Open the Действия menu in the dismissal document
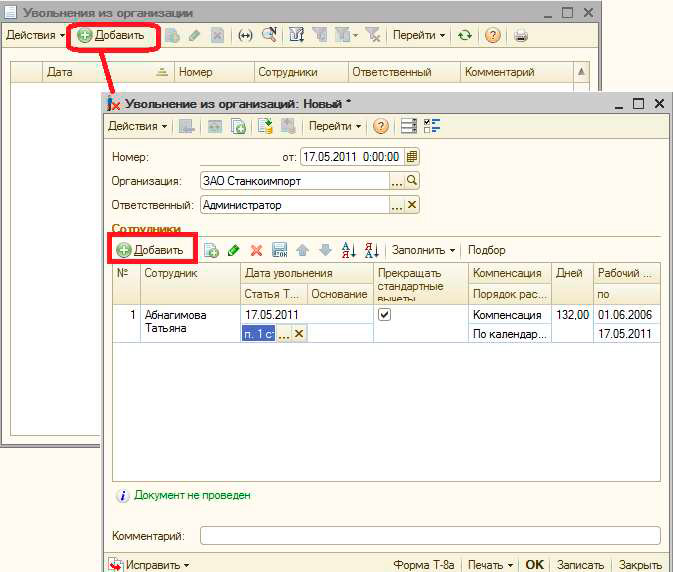The width and height of the screenshot is (673, 572). (137, 126)
